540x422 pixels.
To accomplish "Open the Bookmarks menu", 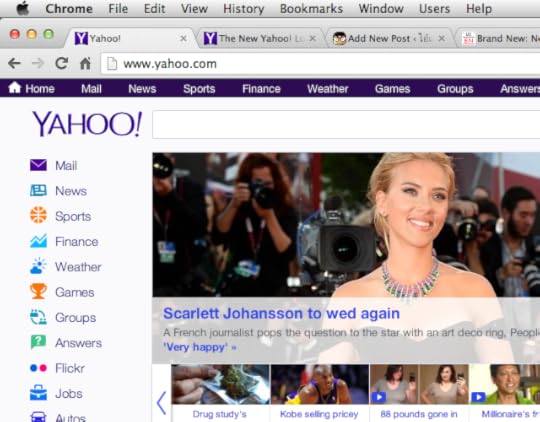I will tap(311, 9).
